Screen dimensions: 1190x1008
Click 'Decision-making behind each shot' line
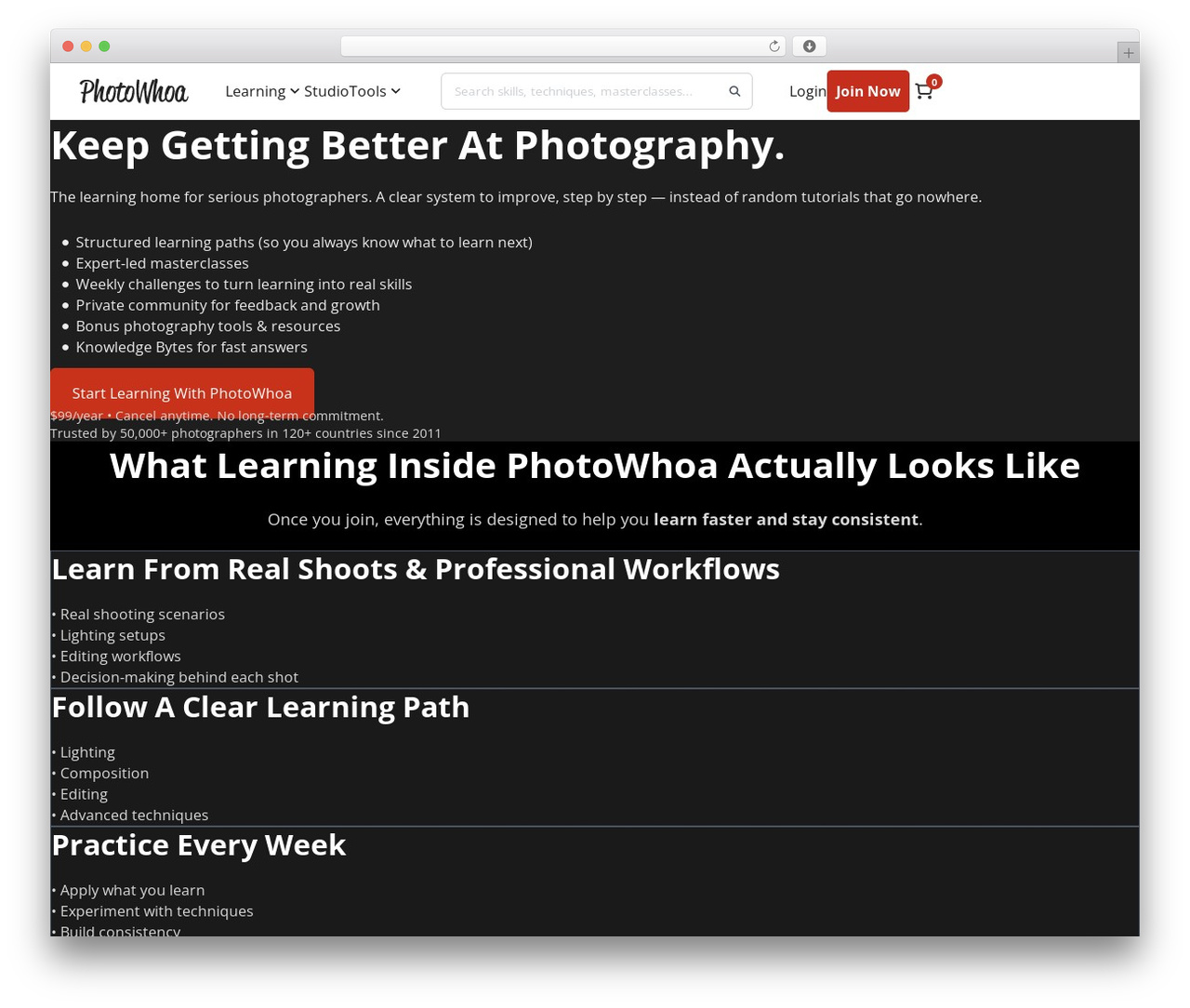click(175, 677)
